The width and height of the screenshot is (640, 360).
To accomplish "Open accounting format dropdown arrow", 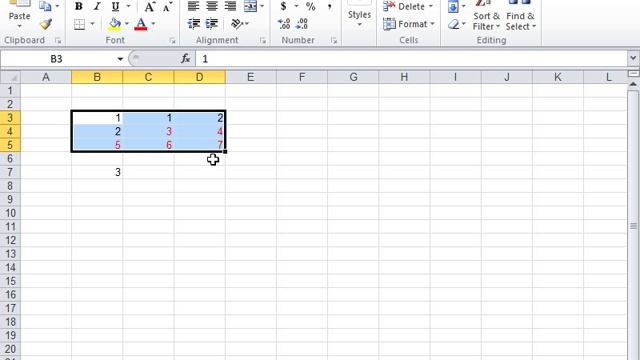I will [x=296, y=6].
